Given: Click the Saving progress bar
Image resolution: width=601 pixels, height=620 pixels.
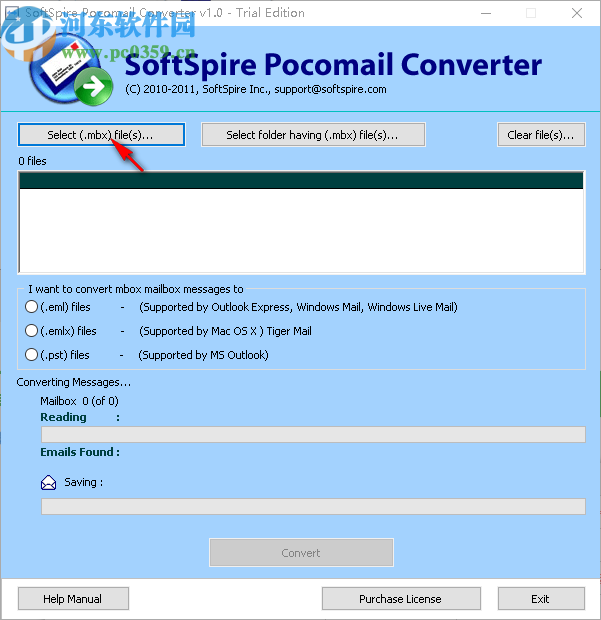Looking at the screenshot, I should tap(313, 506).
